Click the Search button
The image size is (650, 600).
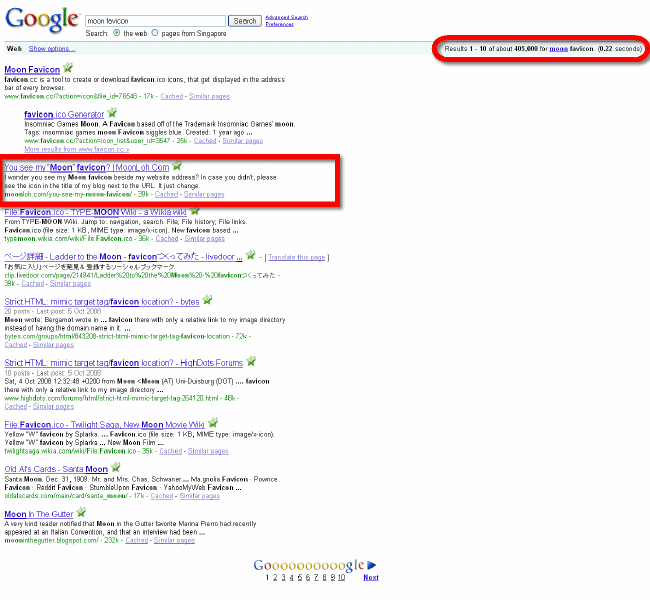click(x=245, y=21)
